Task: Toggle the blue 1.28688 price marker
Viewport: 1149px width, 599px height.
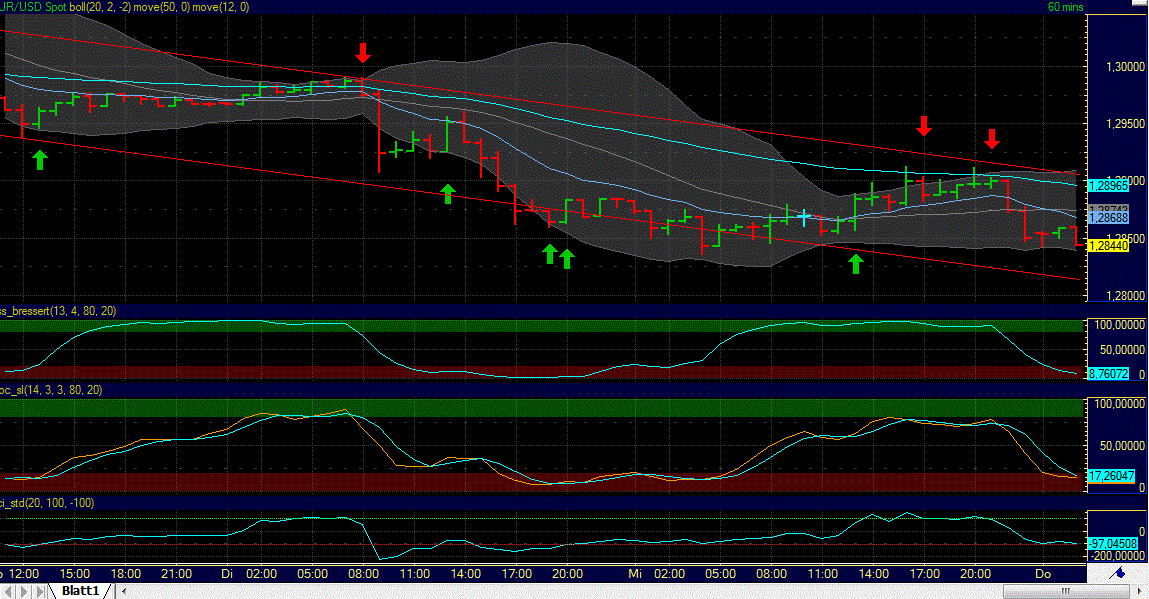Action: coord(1108,218)
